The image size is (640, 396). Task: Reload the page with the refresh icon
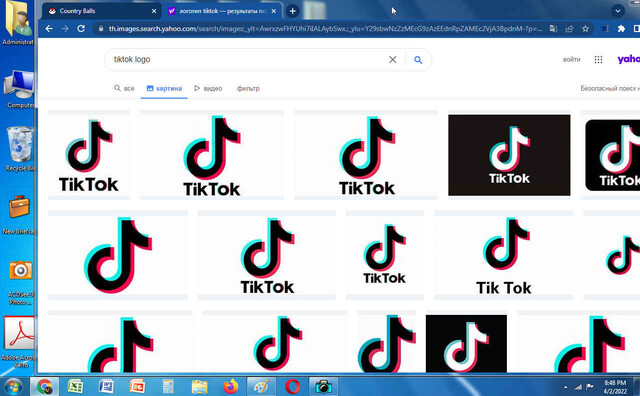coord(81,29)
